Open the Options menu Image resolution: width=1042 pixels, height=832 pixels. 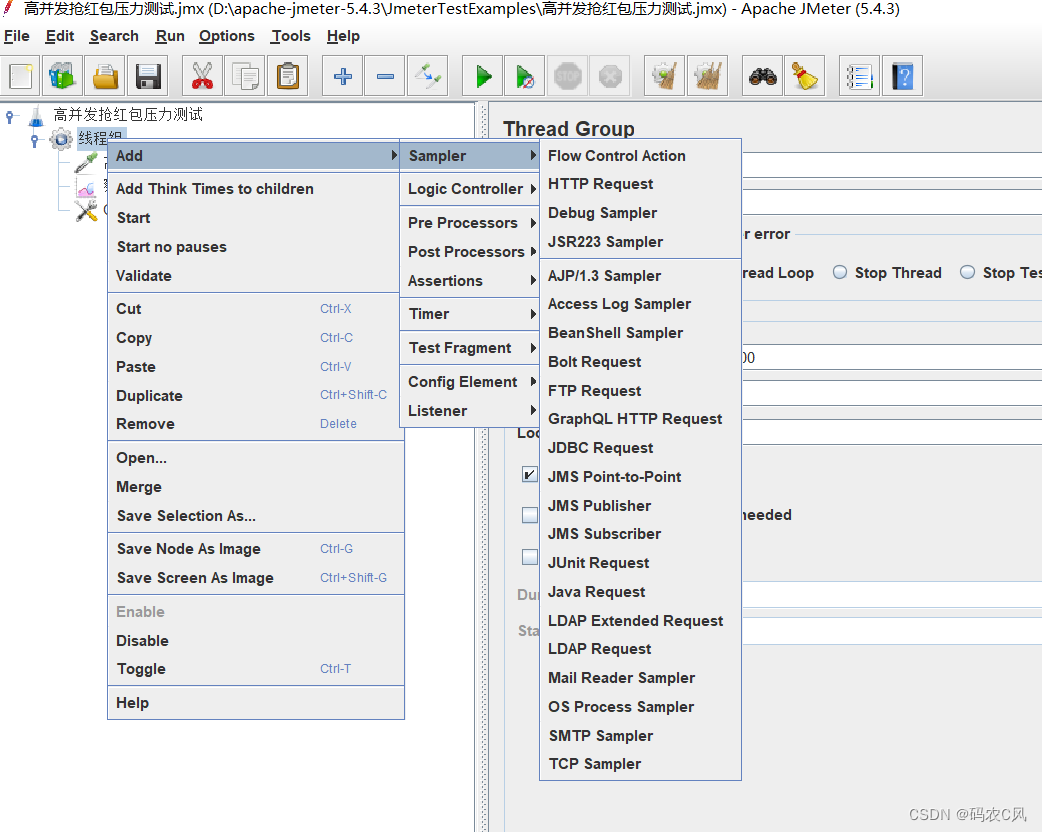[227, 36]
